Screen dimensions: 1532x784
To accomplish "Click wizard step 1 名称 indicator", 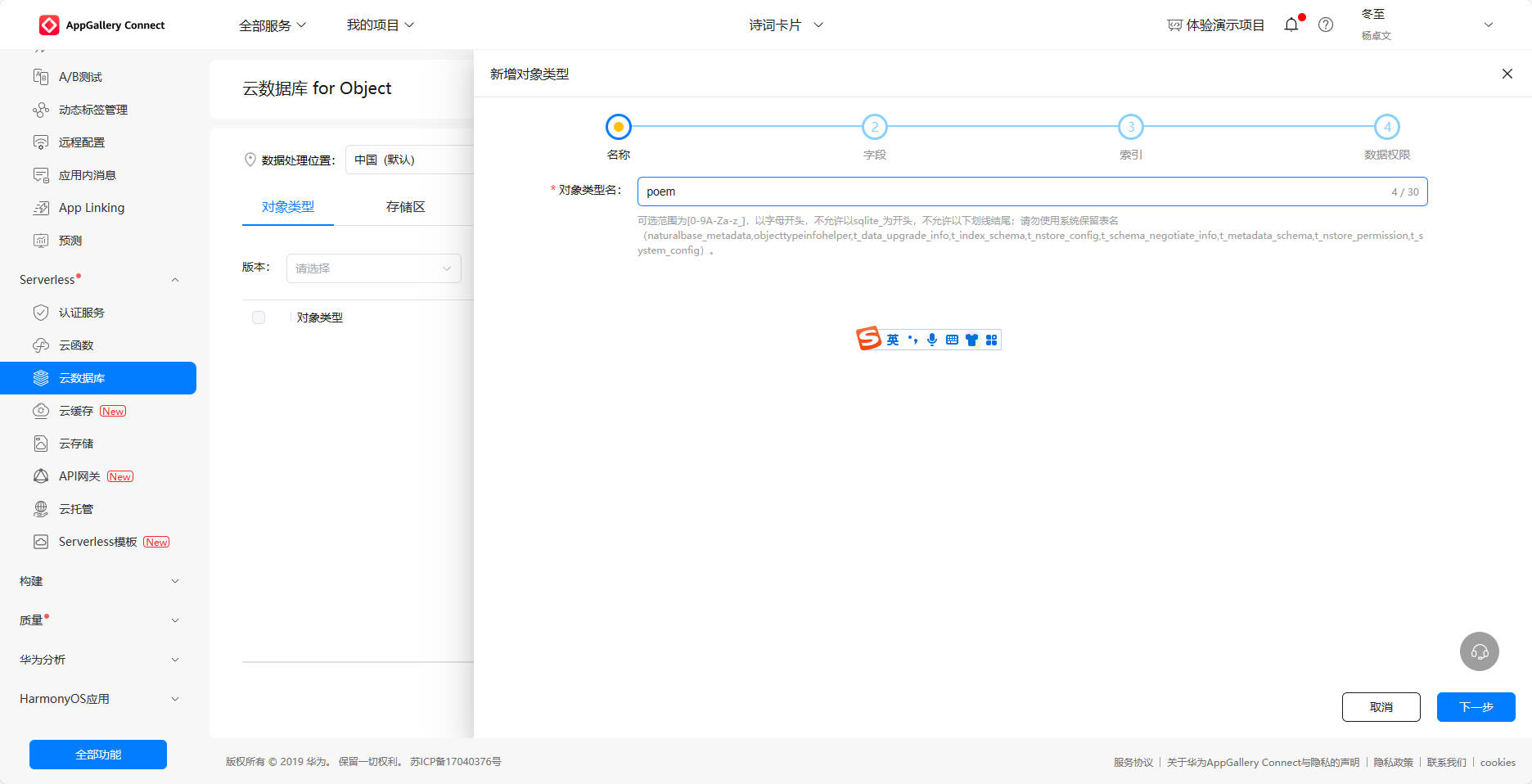I will pyautogui.click(x=619, y=127).
